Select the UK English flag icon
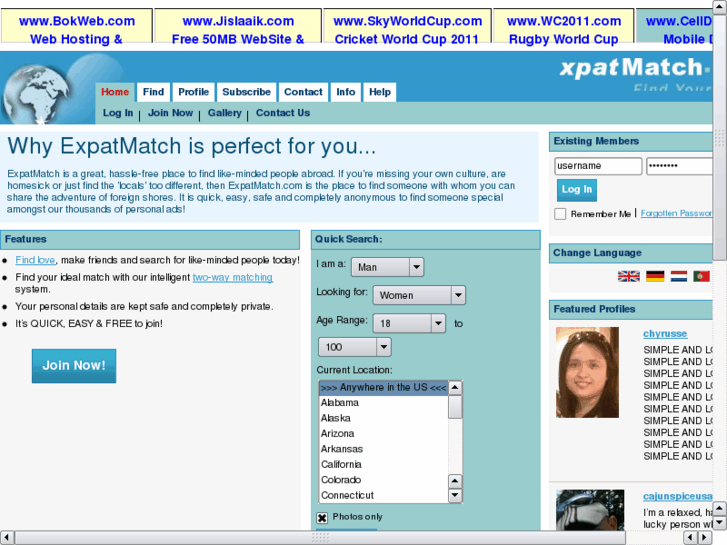Image resolution: width=727 pixels, height=545 pixels. click(629, 276)
